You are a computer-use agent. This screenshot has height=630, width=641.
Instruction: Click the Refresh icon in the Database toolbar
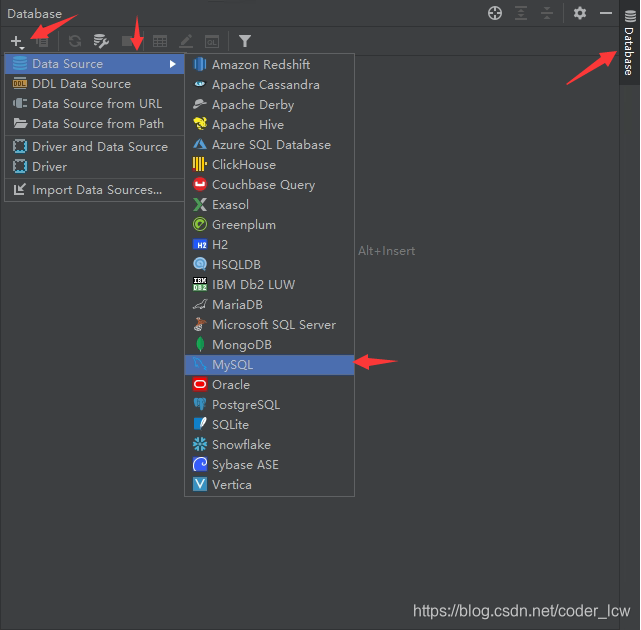[75, 41]
